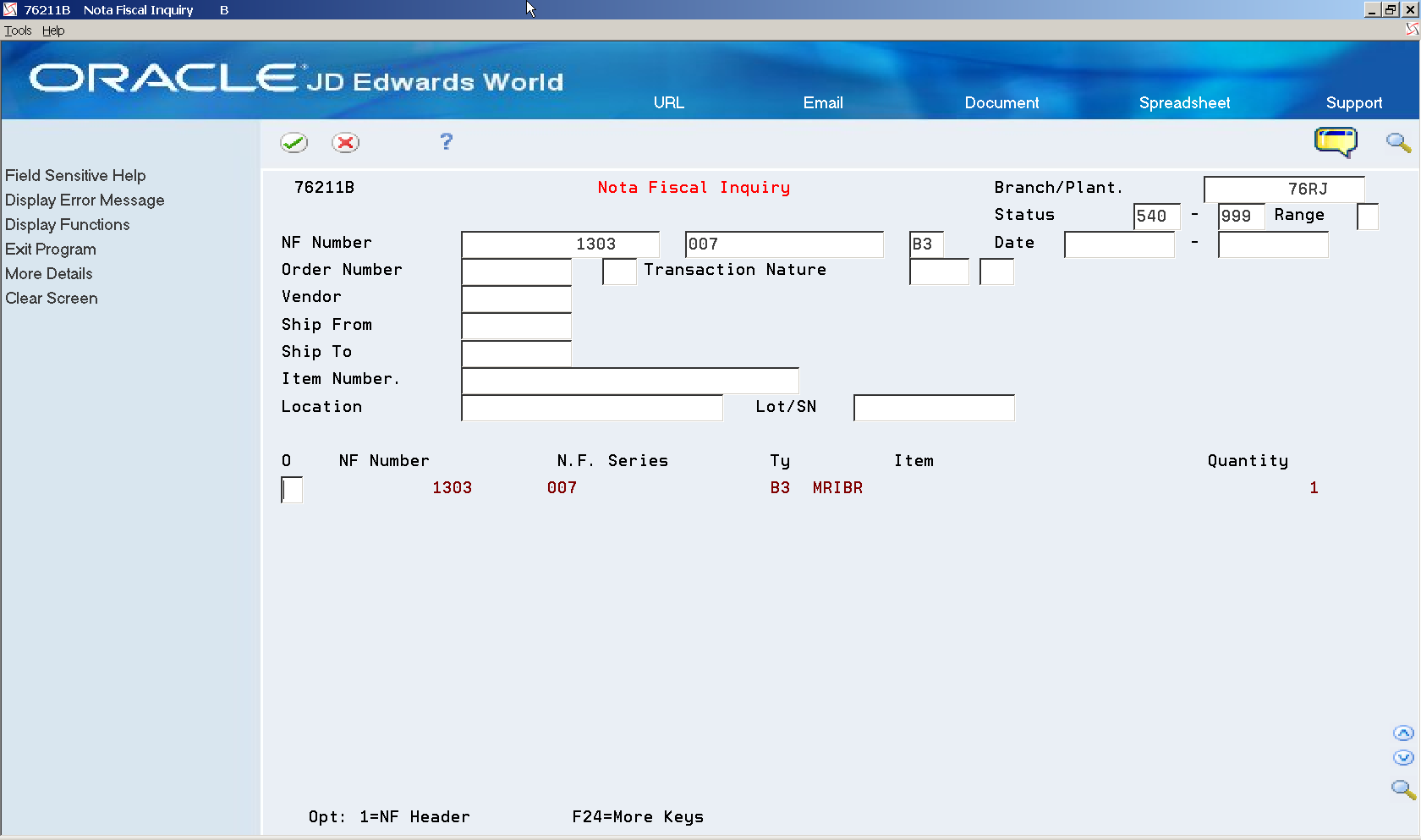Focus the Order Number field
1421x840 pixels.
pos(517,272)
